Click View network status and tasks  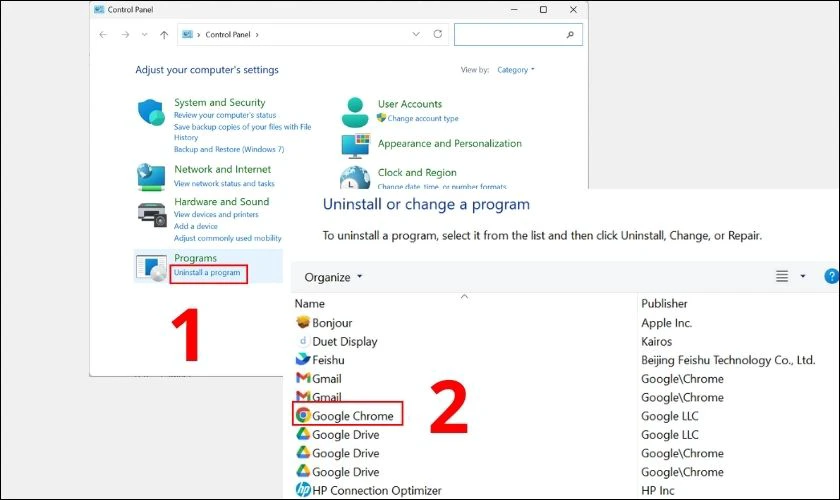coord(224,183)
